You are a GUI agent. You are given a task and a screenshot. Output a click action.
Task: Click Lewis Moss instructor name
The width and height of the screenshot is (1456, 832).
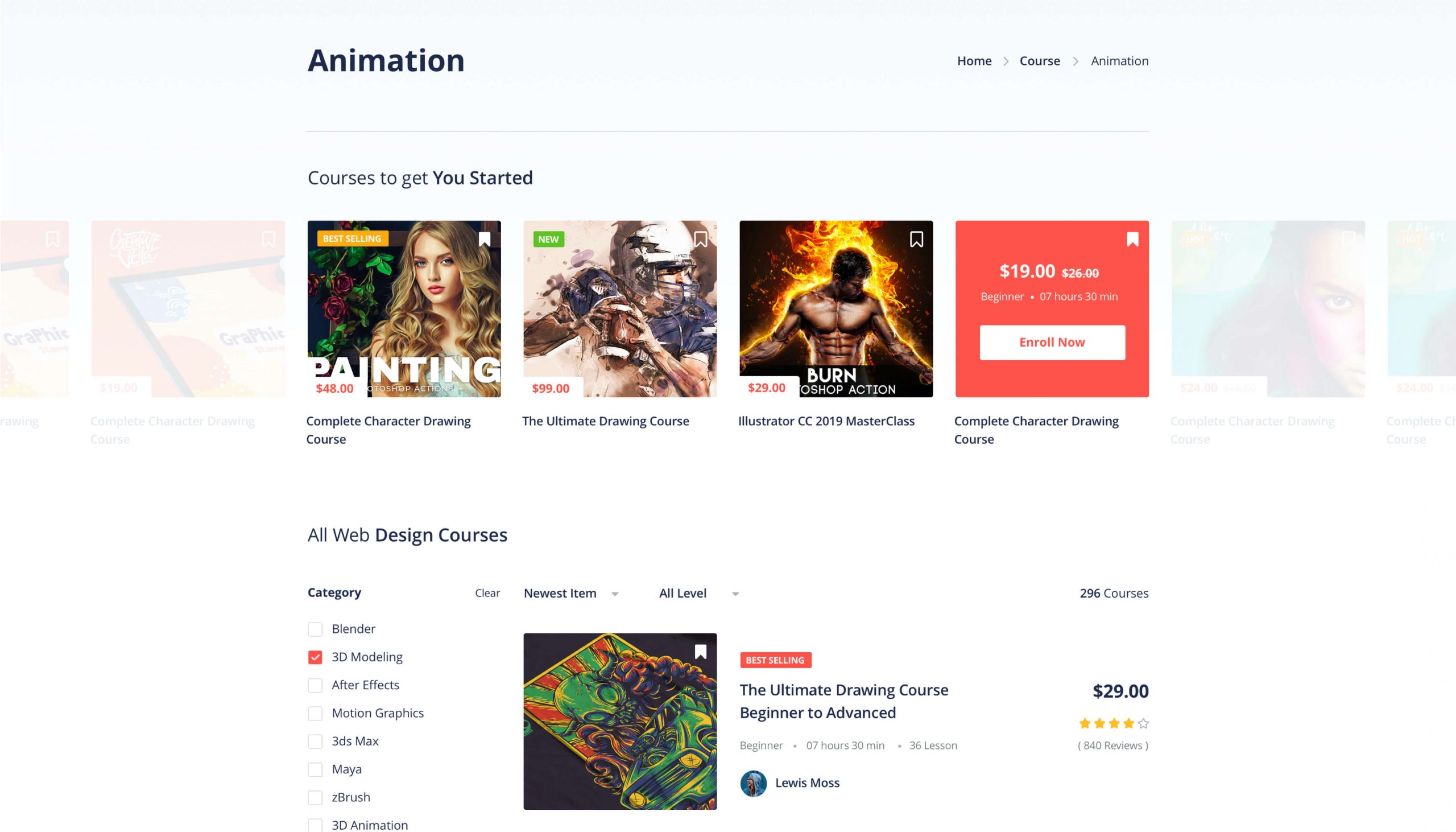(807, 783)
